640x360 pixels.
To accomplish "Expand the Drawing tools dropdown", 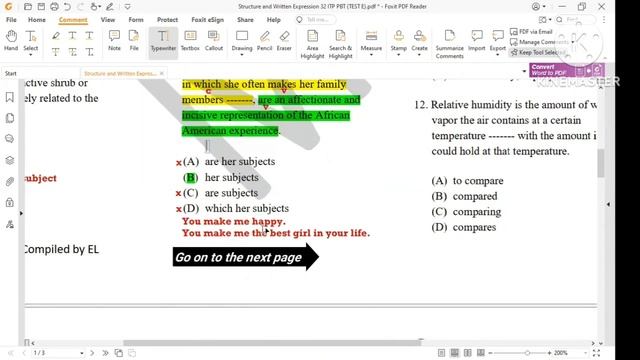I will tap(242, 55).
